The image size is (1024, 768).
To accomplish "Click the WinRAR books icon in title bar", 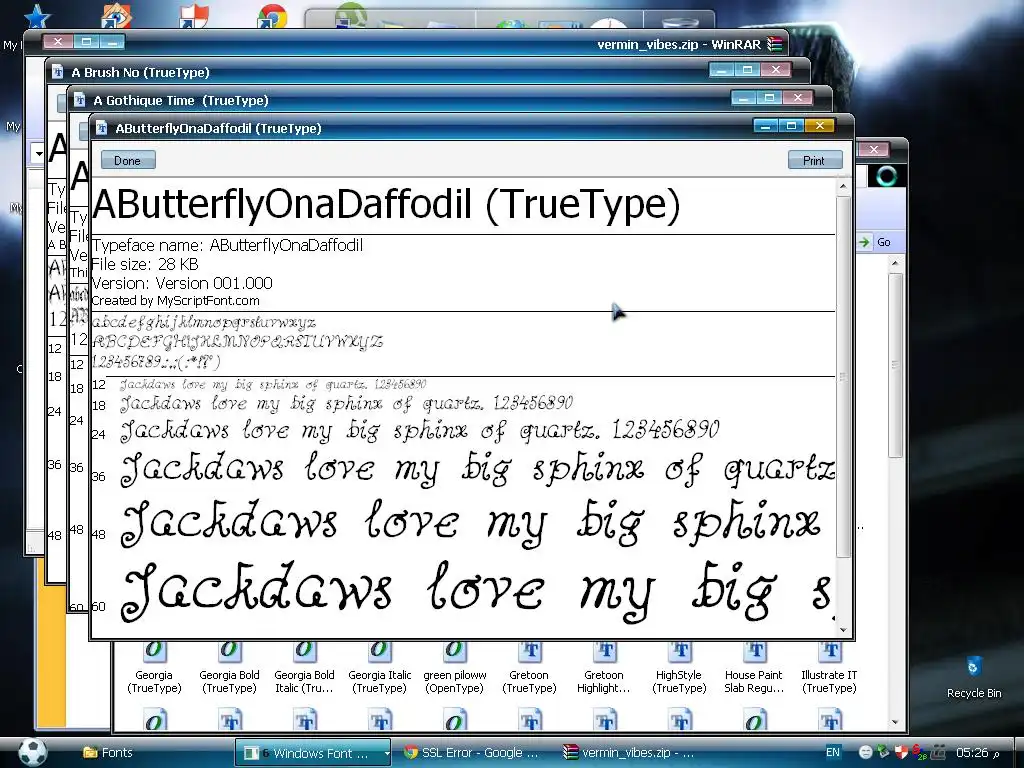I will point(775,44).
